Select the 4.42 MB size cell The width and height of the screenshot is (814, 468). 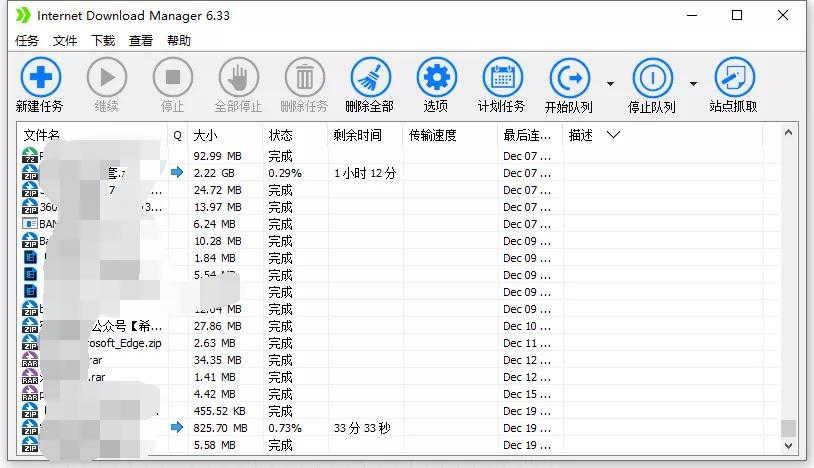pyautogui.click(x=214, y=394)
